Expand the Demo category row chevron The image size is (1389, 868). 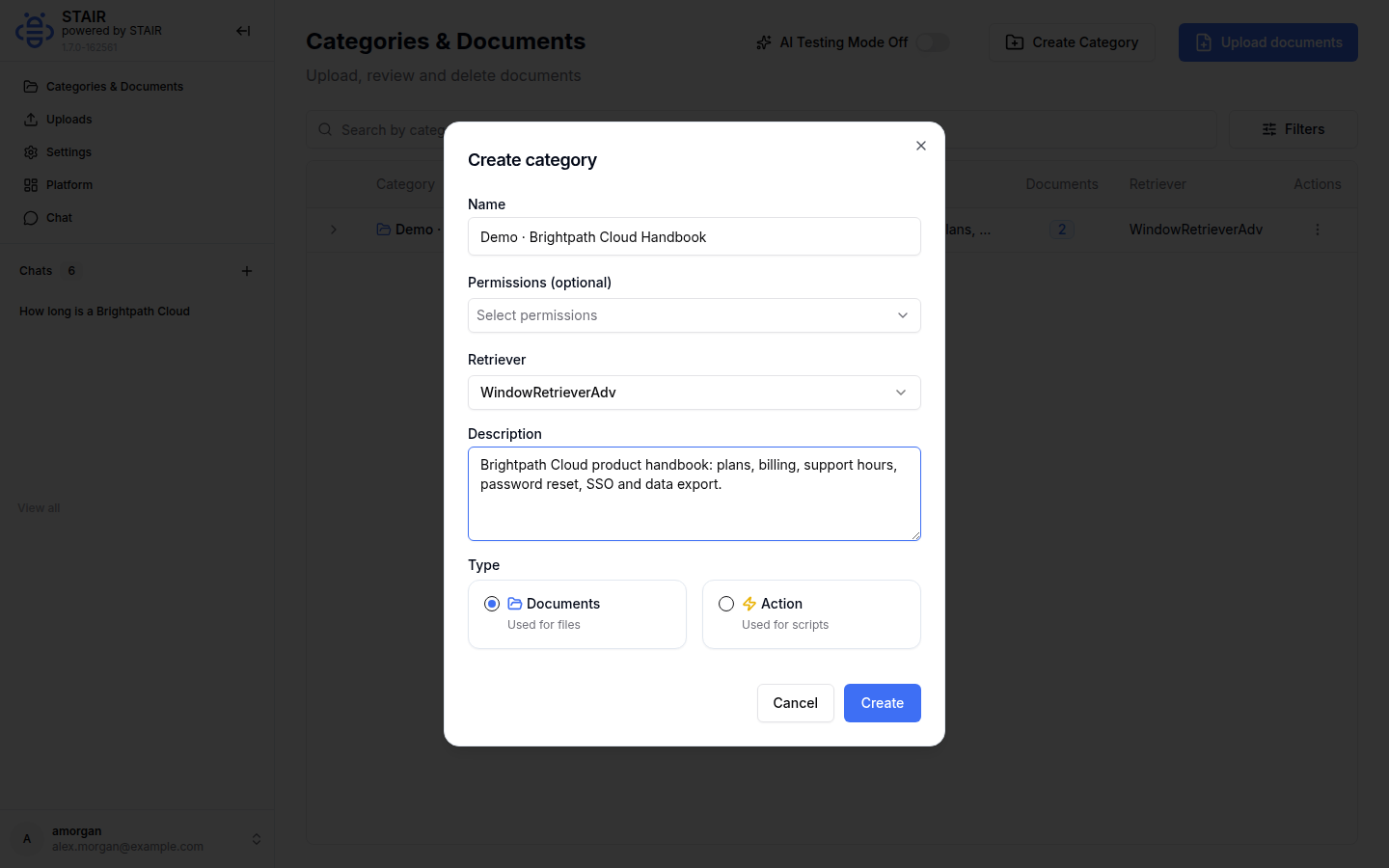tap(334, 230)
